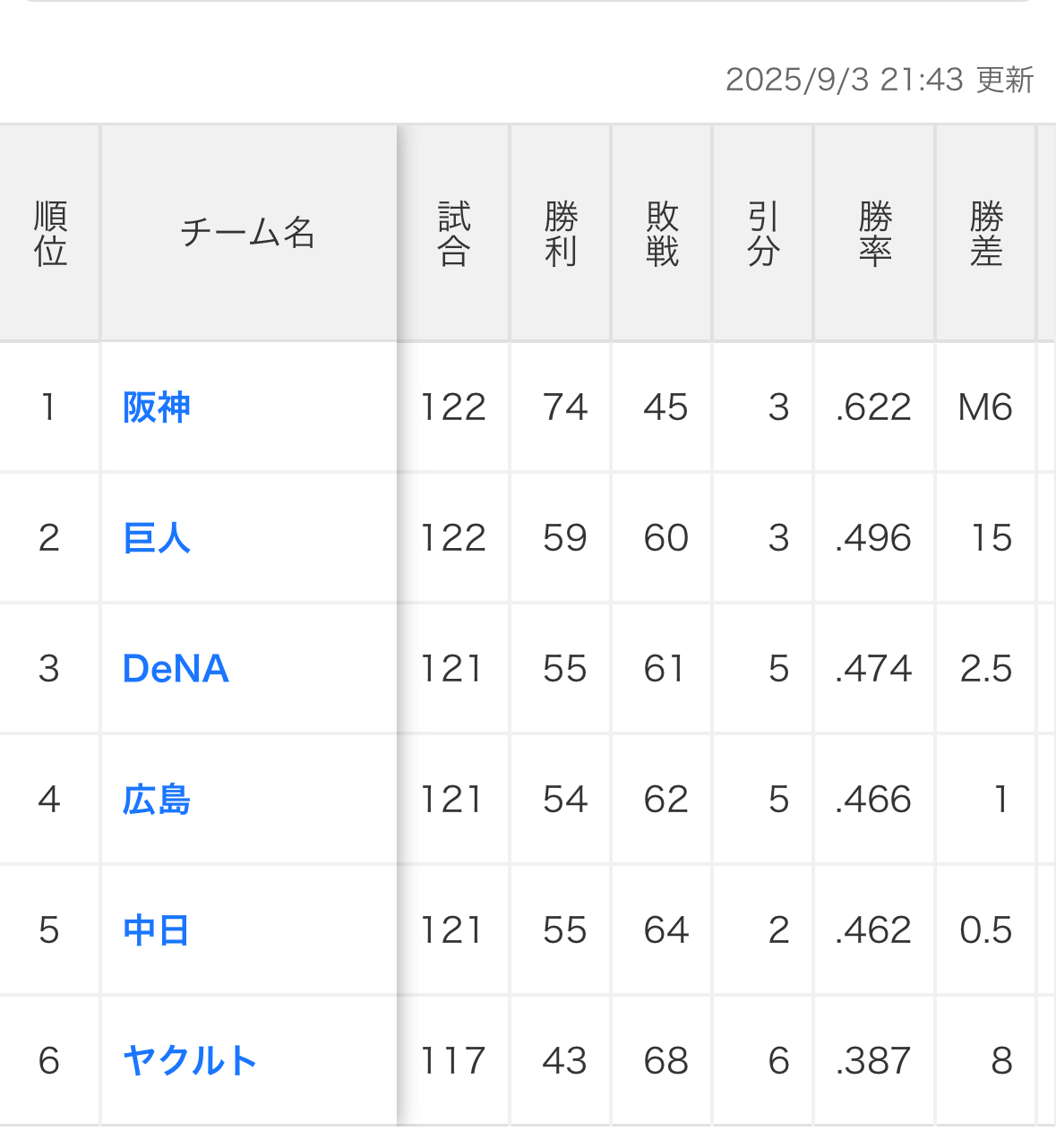Click the 敗戦 column header

click(x=662, y=234)
